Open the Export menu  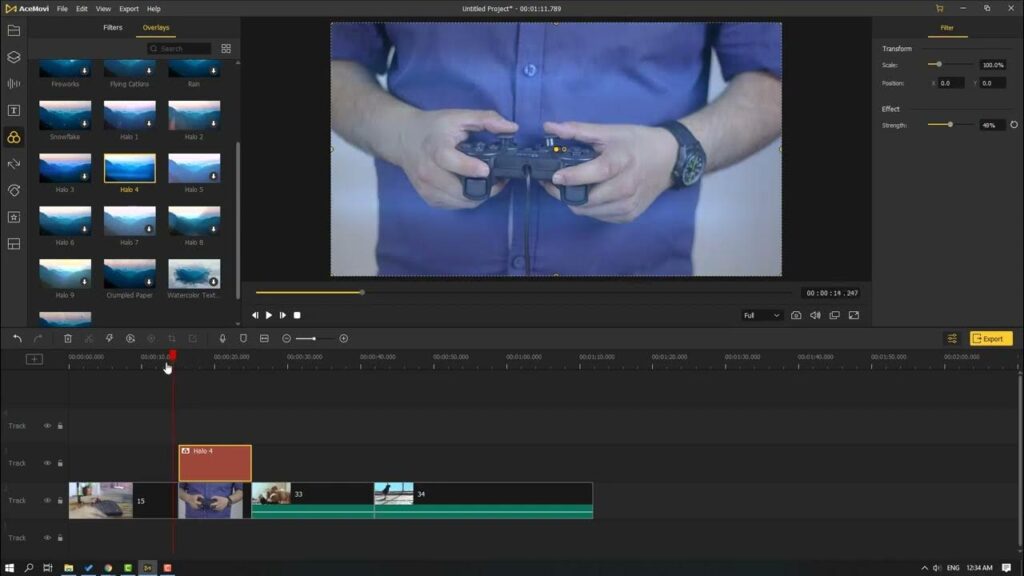pos(129,9)
